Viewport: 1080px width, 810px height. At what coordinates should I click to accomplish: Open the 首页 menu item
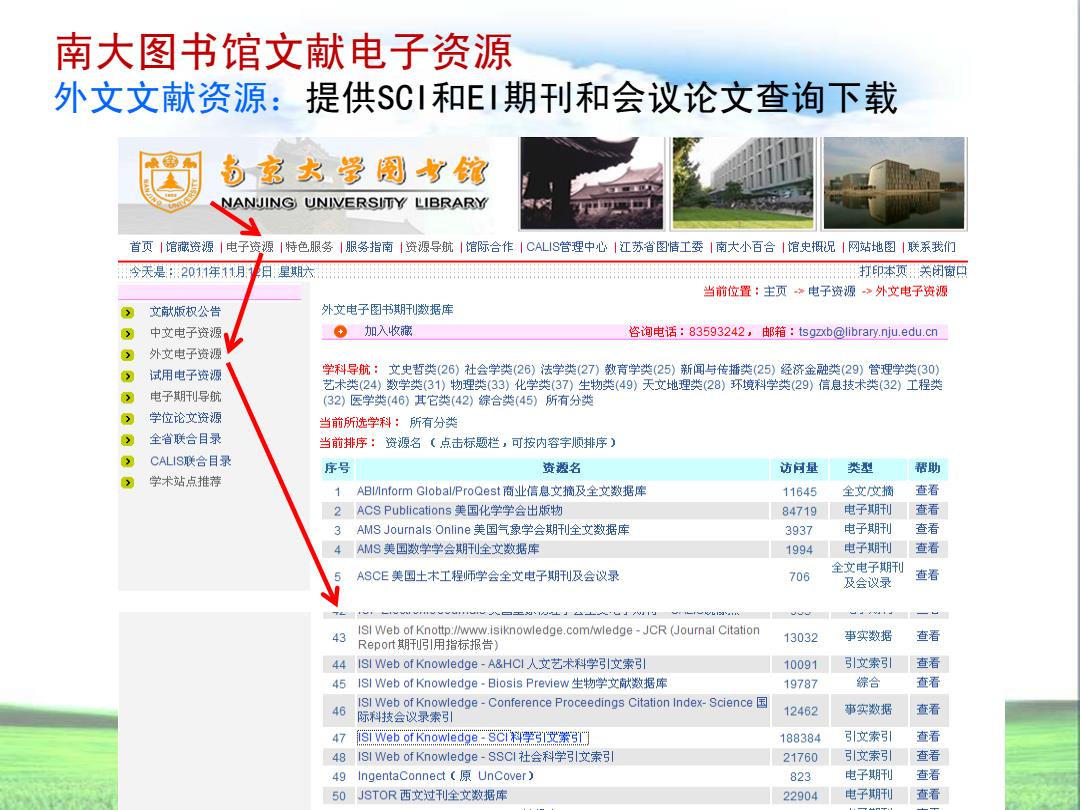click(141, 247)
